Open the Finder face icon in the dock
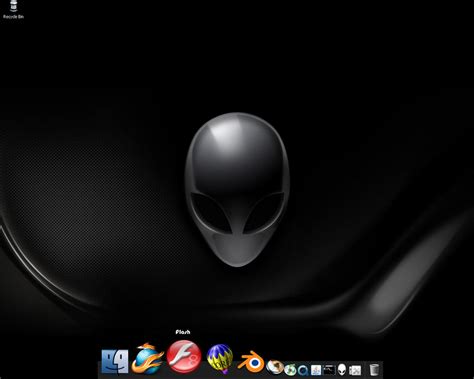The image size is (474, 379). (x=114, y=361)
